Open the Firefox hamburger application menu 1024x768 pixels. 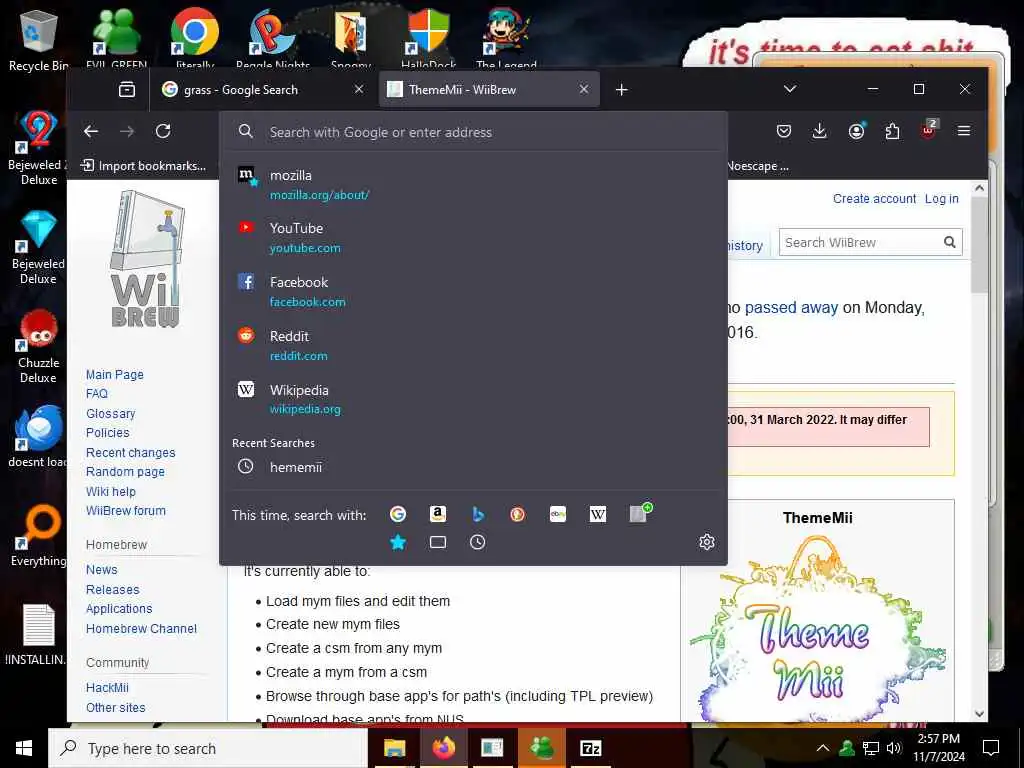[x=964, y=131]
